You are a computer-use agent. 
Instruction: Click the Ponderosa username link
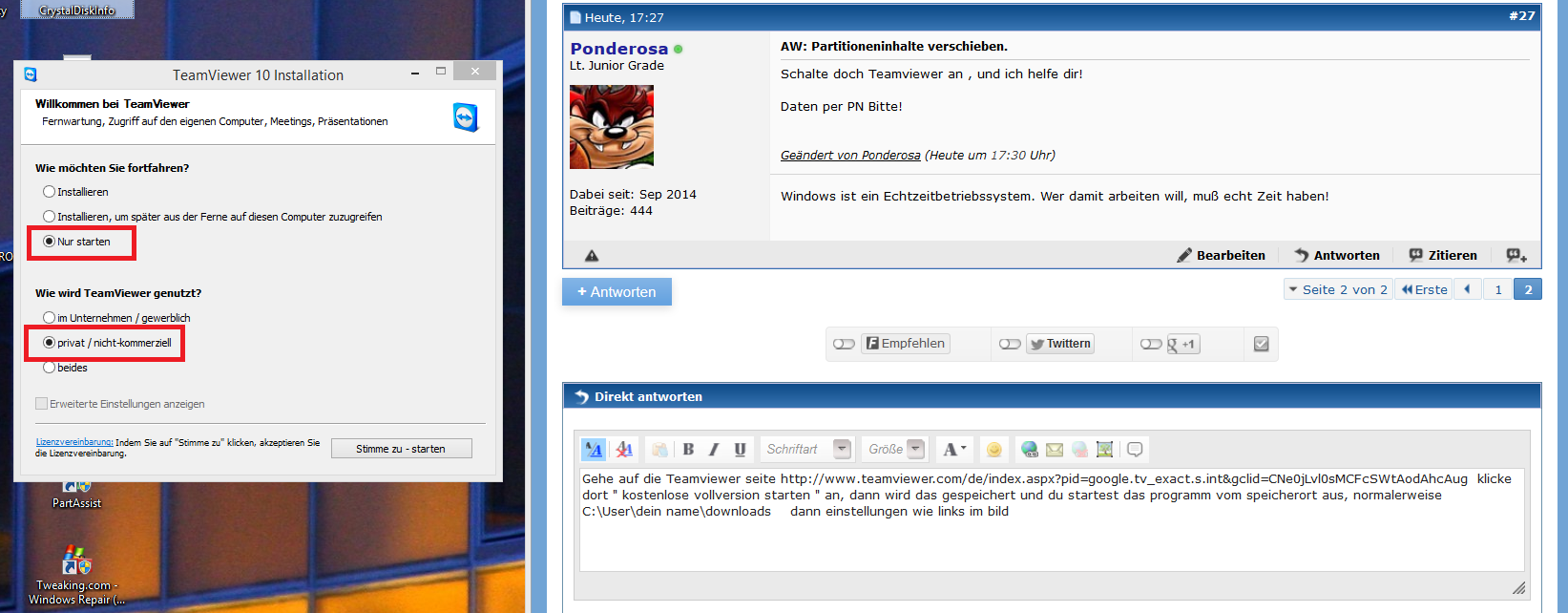pyautogui.click(x=619, y=49)
